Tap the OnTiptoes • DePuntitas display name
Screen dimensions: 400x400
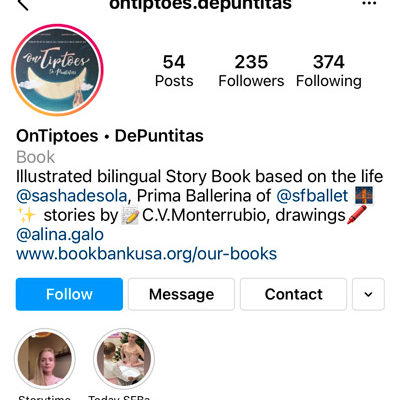[x=110, y=136]
